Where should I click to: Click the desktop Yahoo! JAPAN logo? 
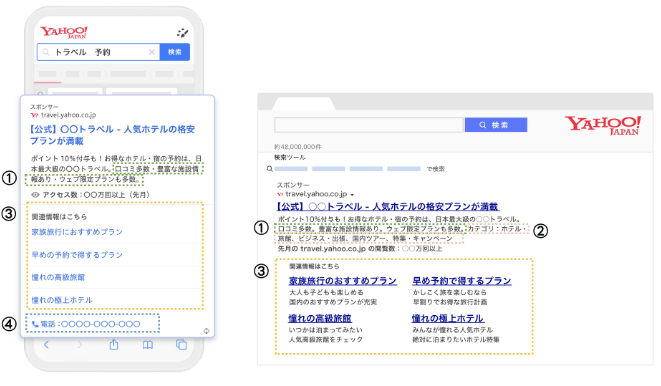tap(603, 125)
